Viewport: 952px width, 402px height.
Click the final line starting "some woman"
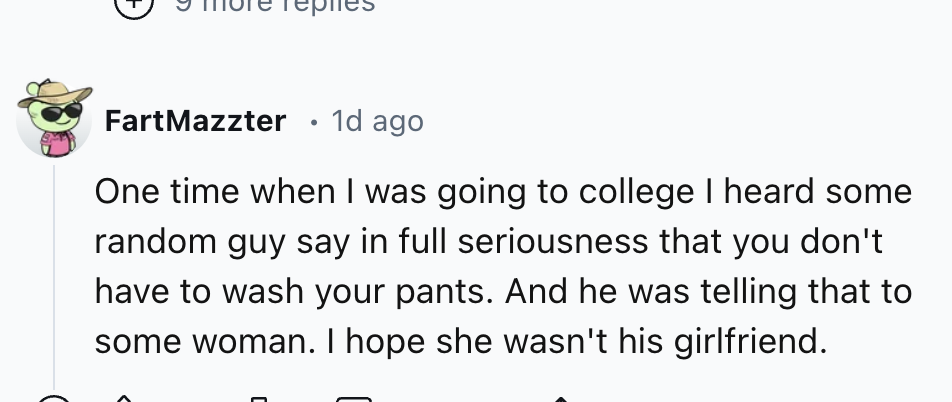click(461, 342)
